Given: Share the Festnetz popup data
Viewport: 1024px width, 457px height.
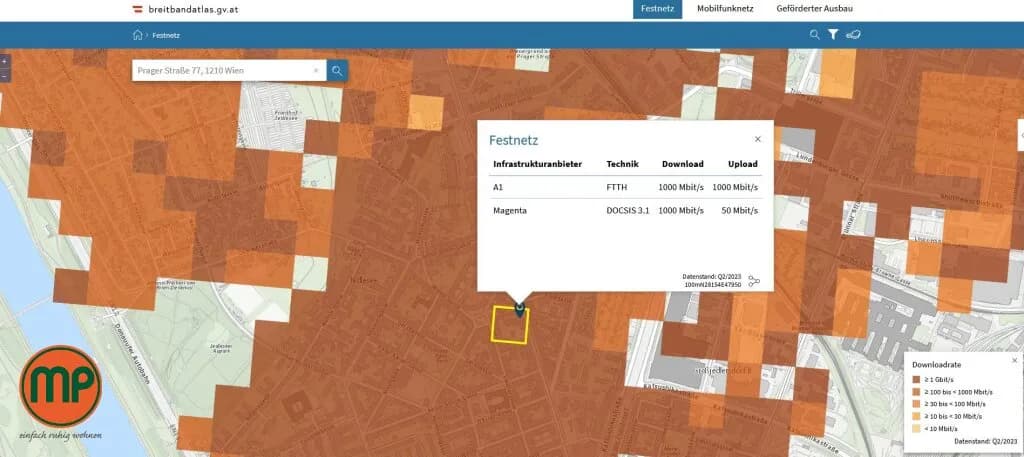Looking at the screenshot, I should click(x=754, y=281).
